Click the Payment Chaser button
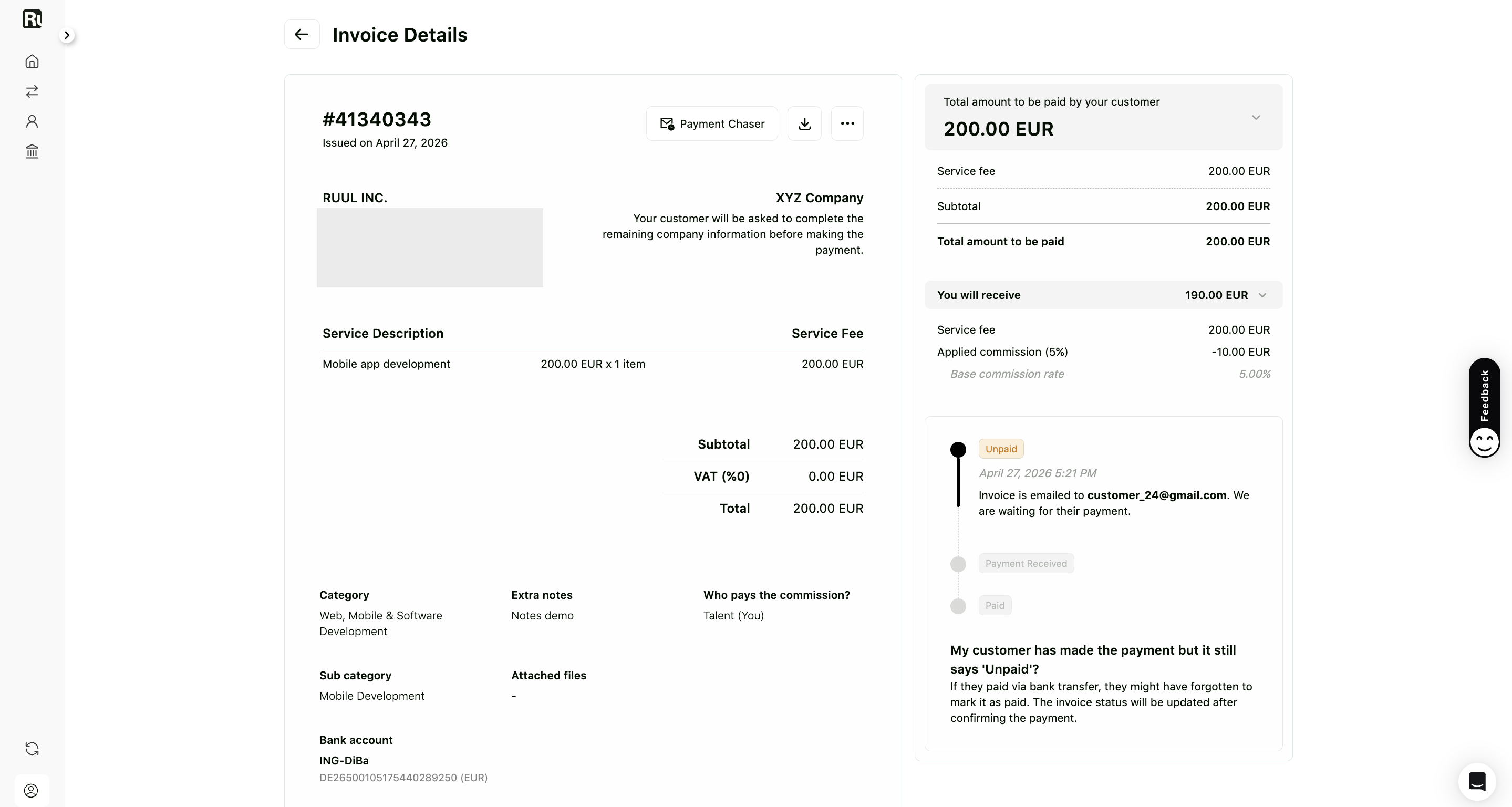1512x807 pixels. [x=712, y=123]
